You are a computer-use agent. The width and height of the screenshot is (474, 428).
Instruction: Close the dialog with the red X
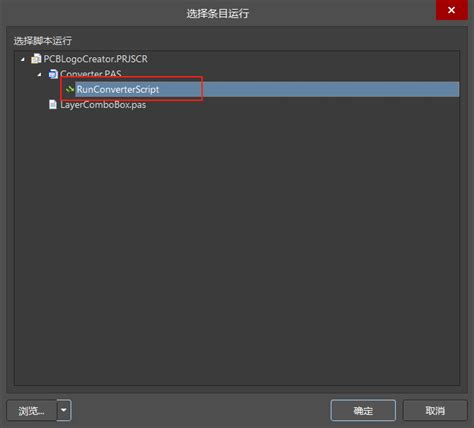(452, 10)
